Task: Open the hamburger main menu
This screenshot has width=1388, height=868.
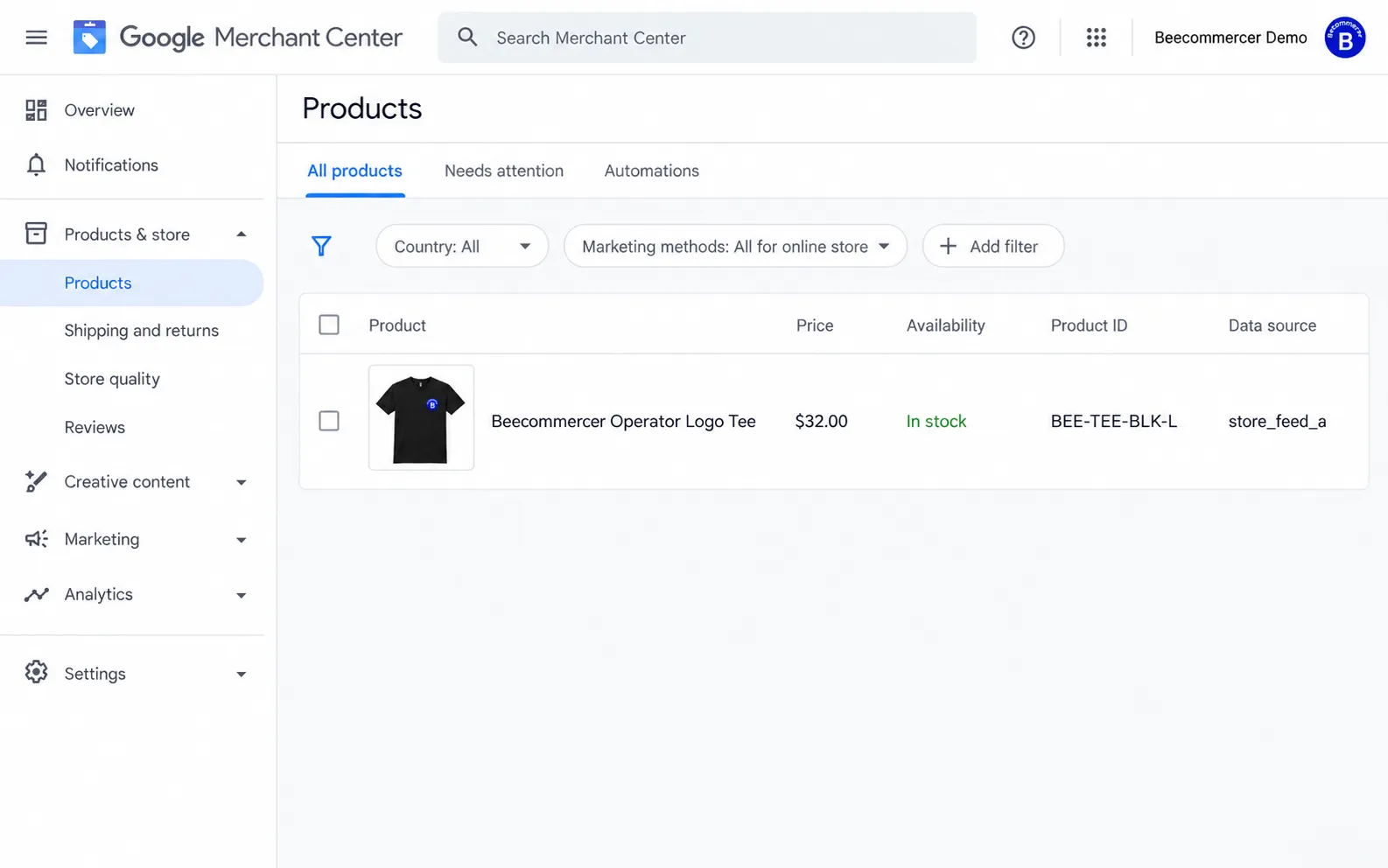Action: coord(36,38)
